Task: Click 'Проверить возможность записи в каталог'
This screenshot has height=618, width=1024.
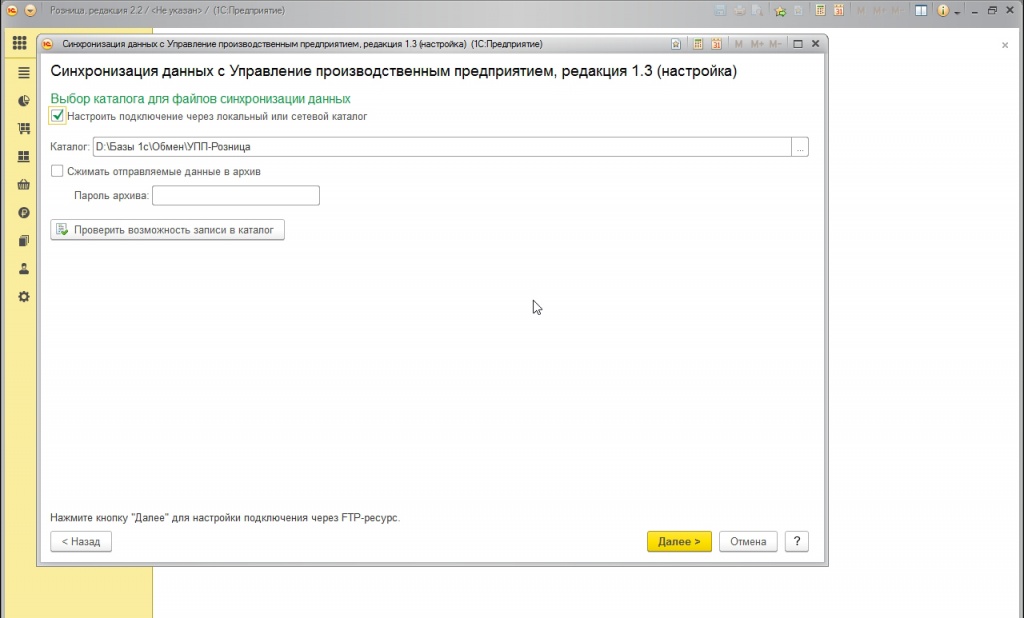Action: coord(168,230)
